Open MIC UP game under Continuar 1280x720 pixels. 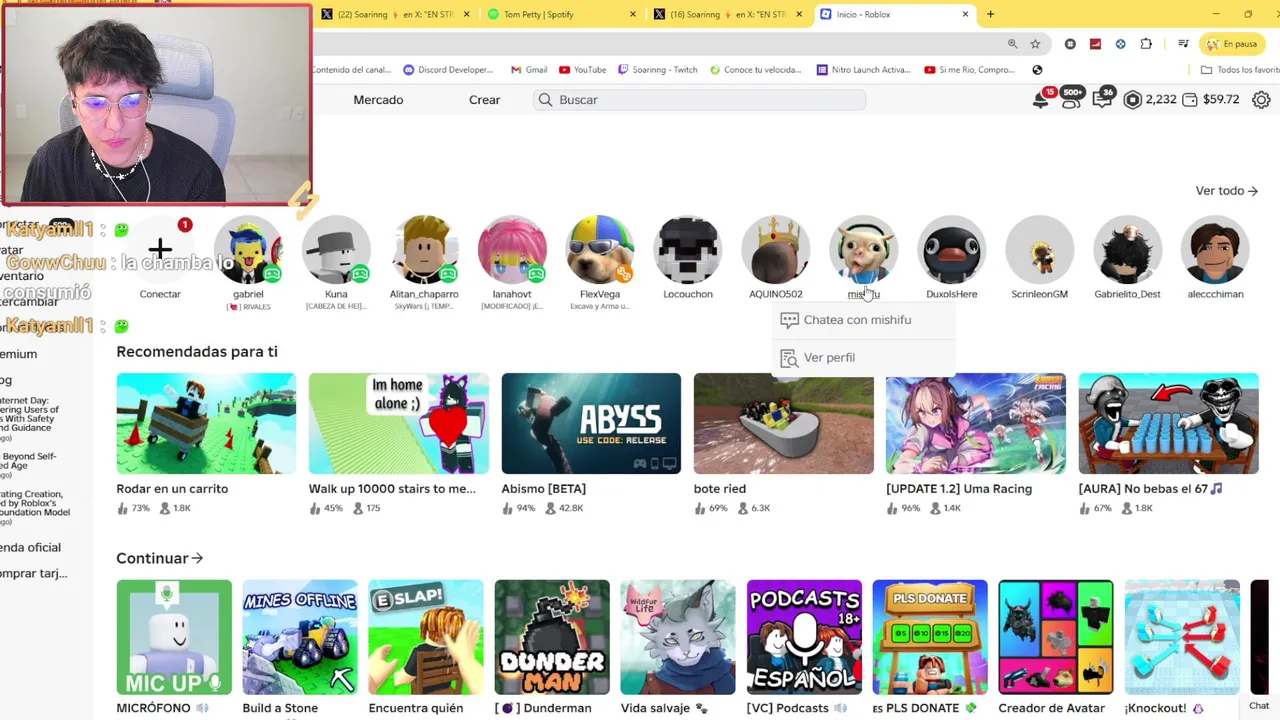pyautogui.click(x=174, y=637)
